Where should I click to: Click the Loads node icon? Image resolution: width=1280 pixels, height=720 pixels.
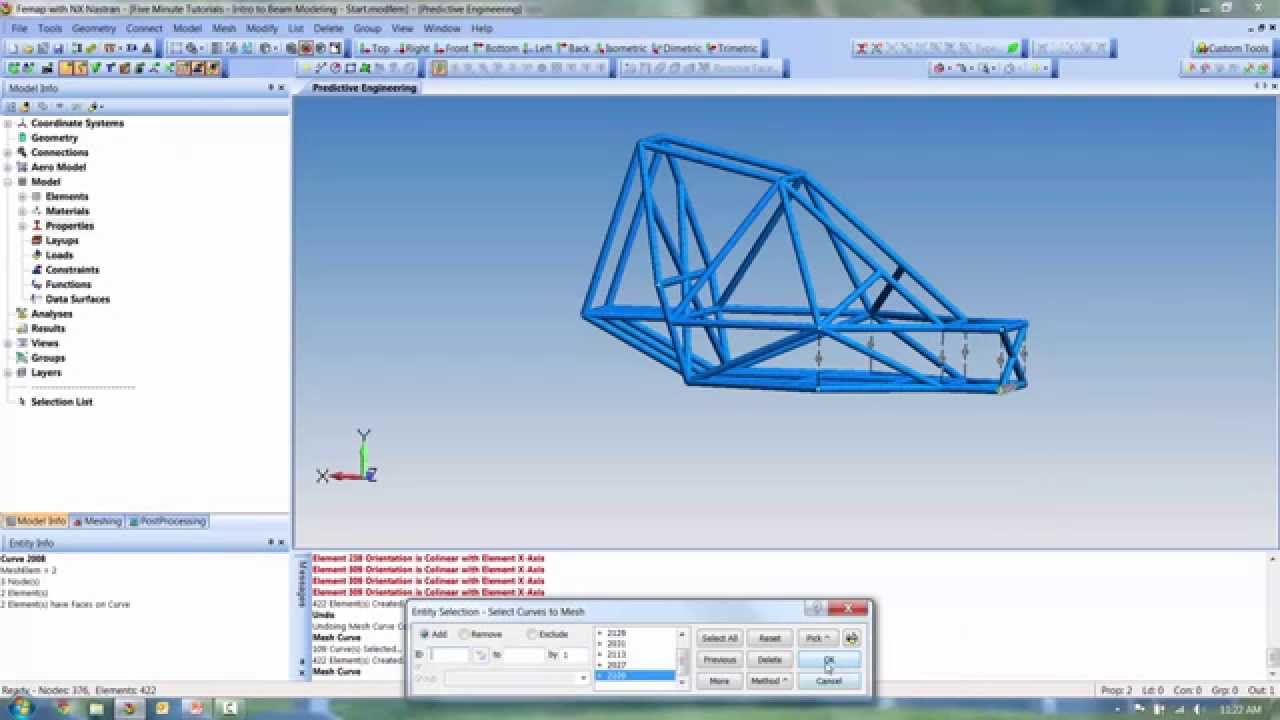point(37,255)
